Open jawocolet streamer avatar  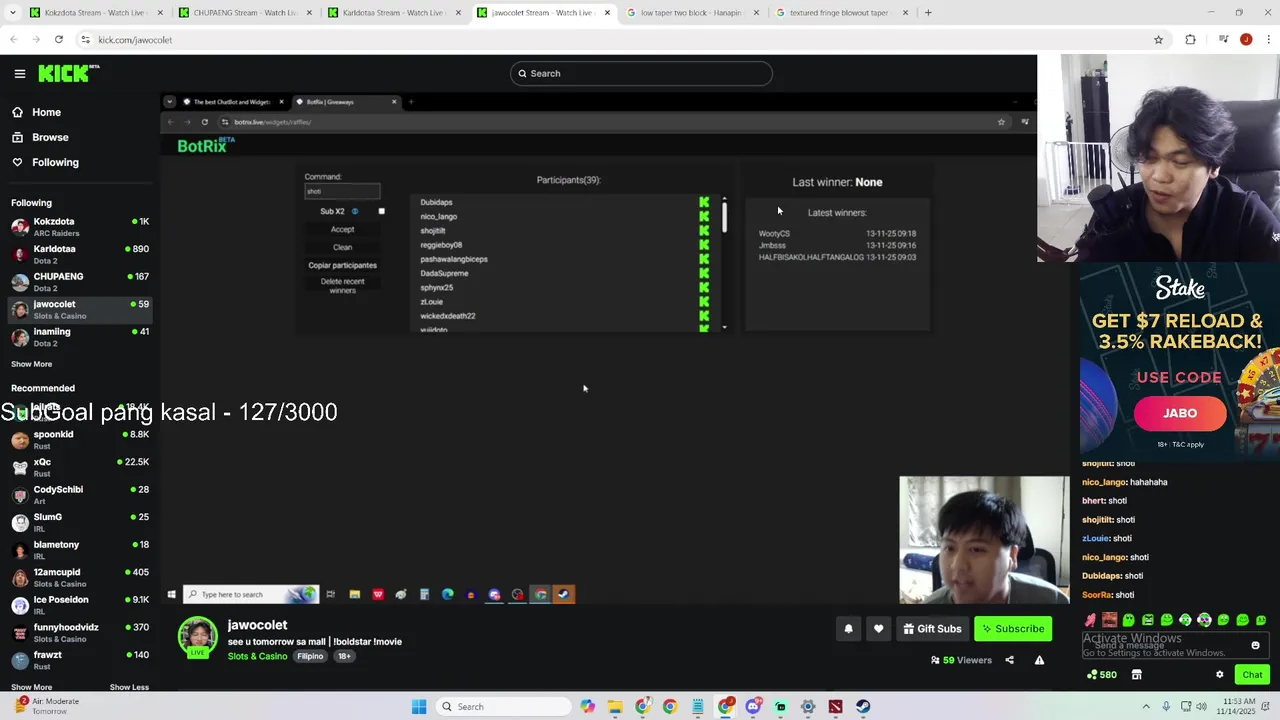click(197, 637)
